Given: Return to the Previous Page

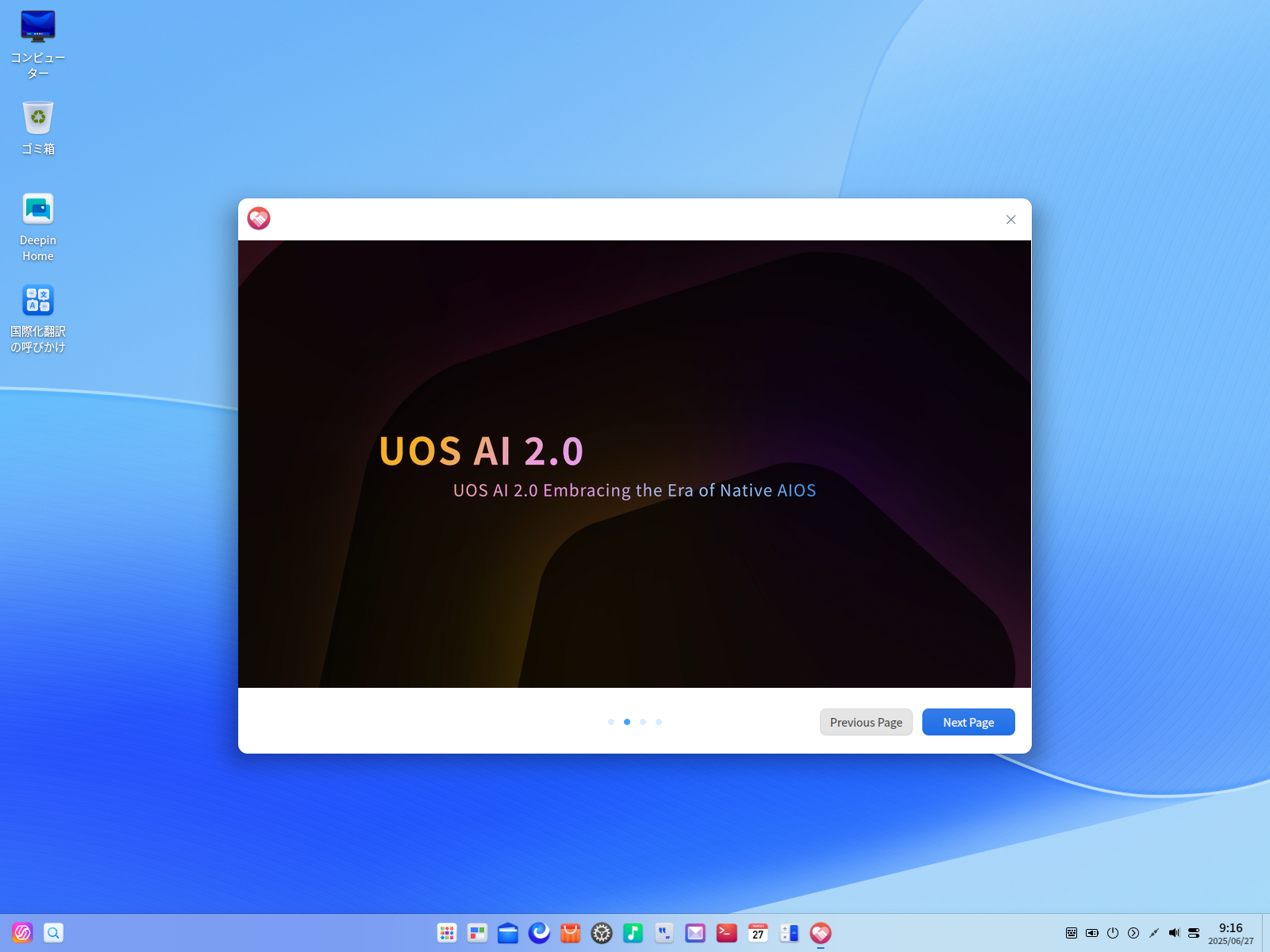Looking at the screenshot, I should pos(866,722).
